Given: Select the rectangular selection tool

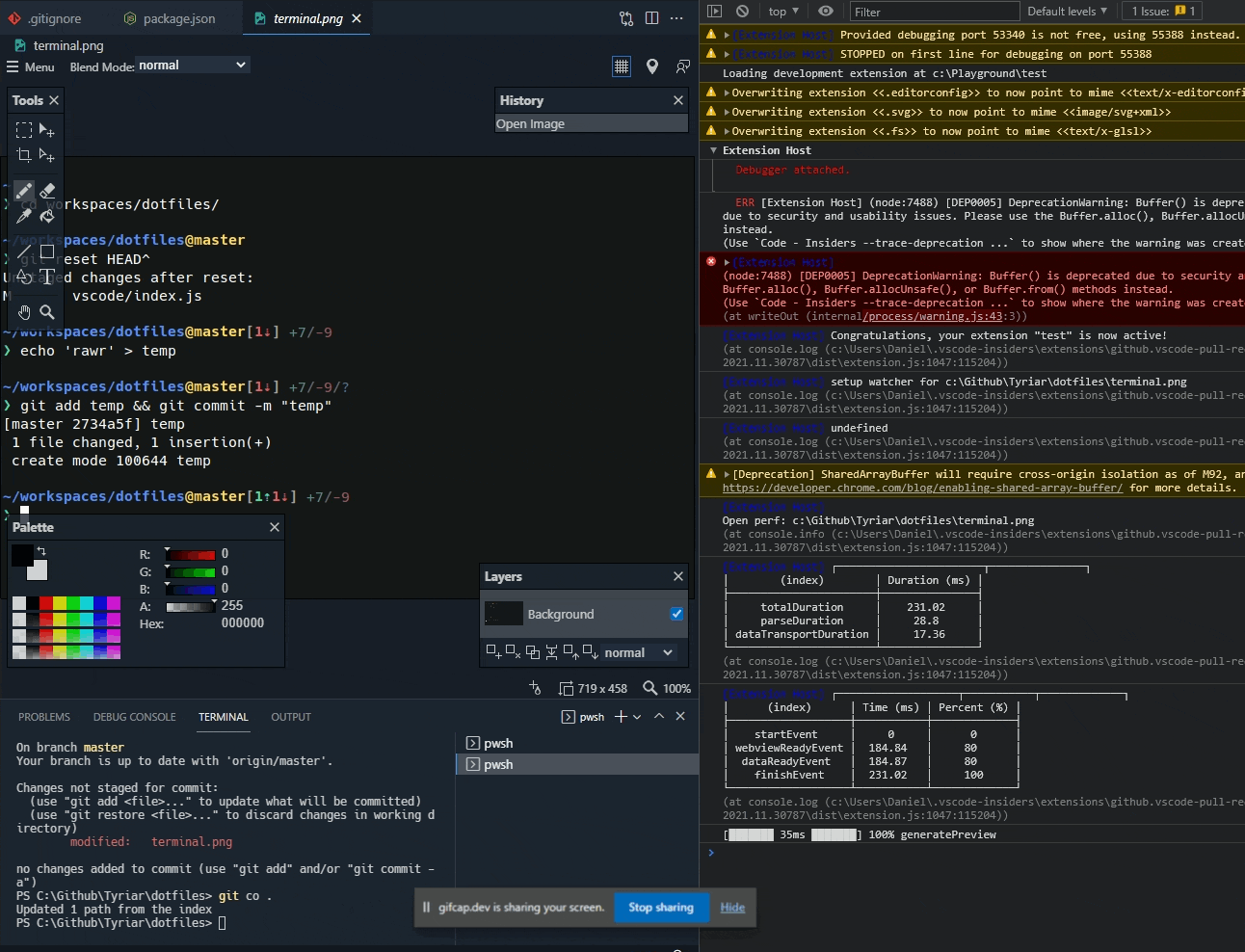Looking at the screenshot, I should click(24, 130).
